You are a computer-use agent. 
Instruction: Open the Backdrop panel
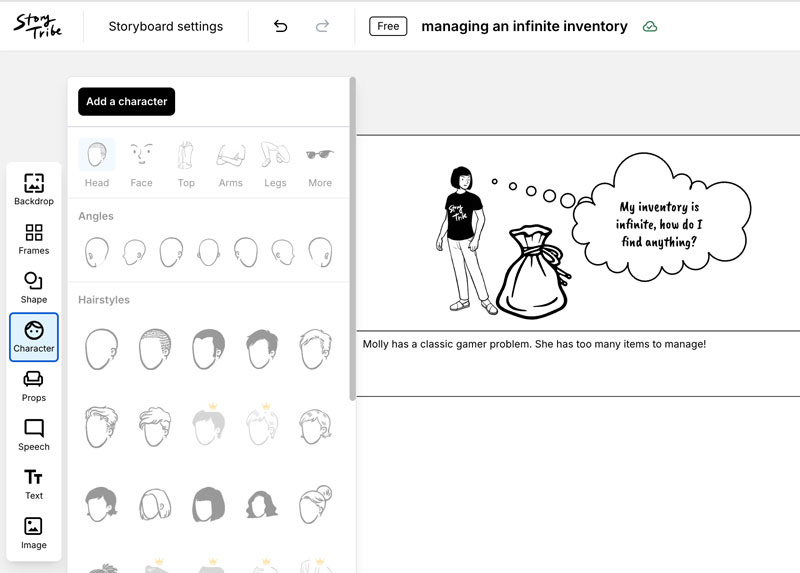coord(34,190)
